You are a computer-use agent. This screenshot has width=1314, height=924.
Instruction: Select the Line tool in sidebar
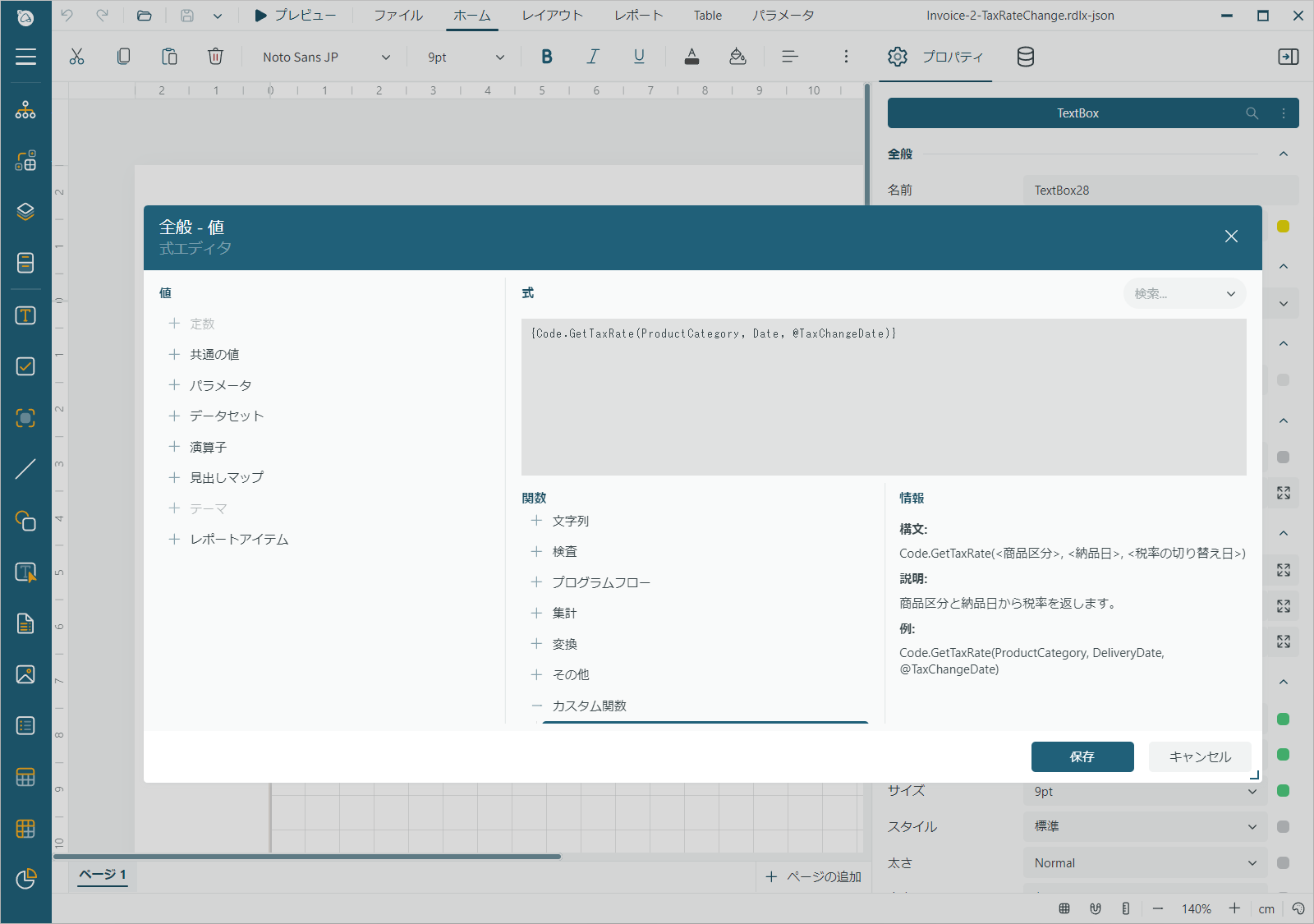25,469
